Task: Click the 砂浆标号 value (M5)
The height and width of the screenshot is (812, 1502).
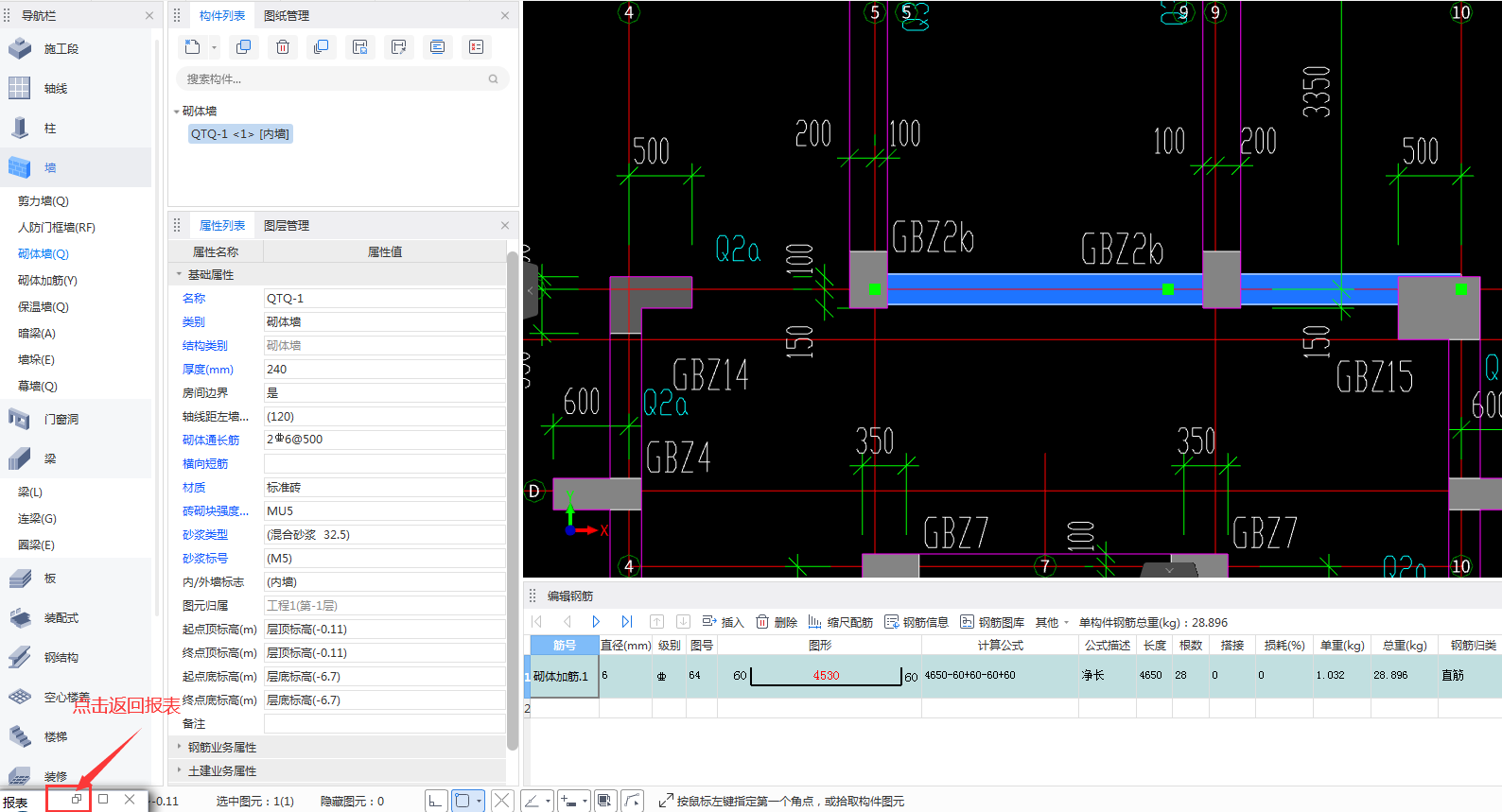Action: 384,559
